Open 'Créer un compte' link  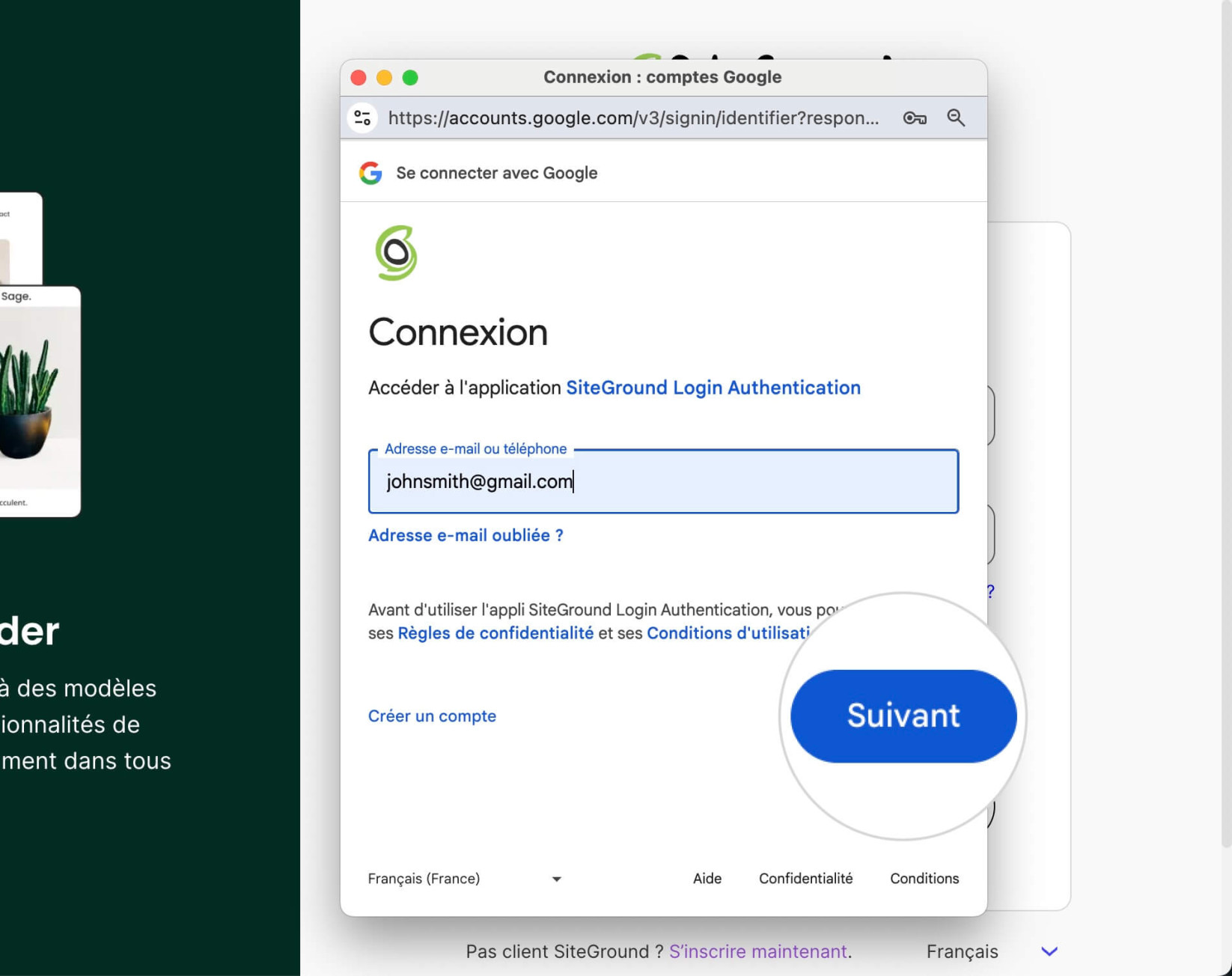pyautogui.click(x=432, y=716)
